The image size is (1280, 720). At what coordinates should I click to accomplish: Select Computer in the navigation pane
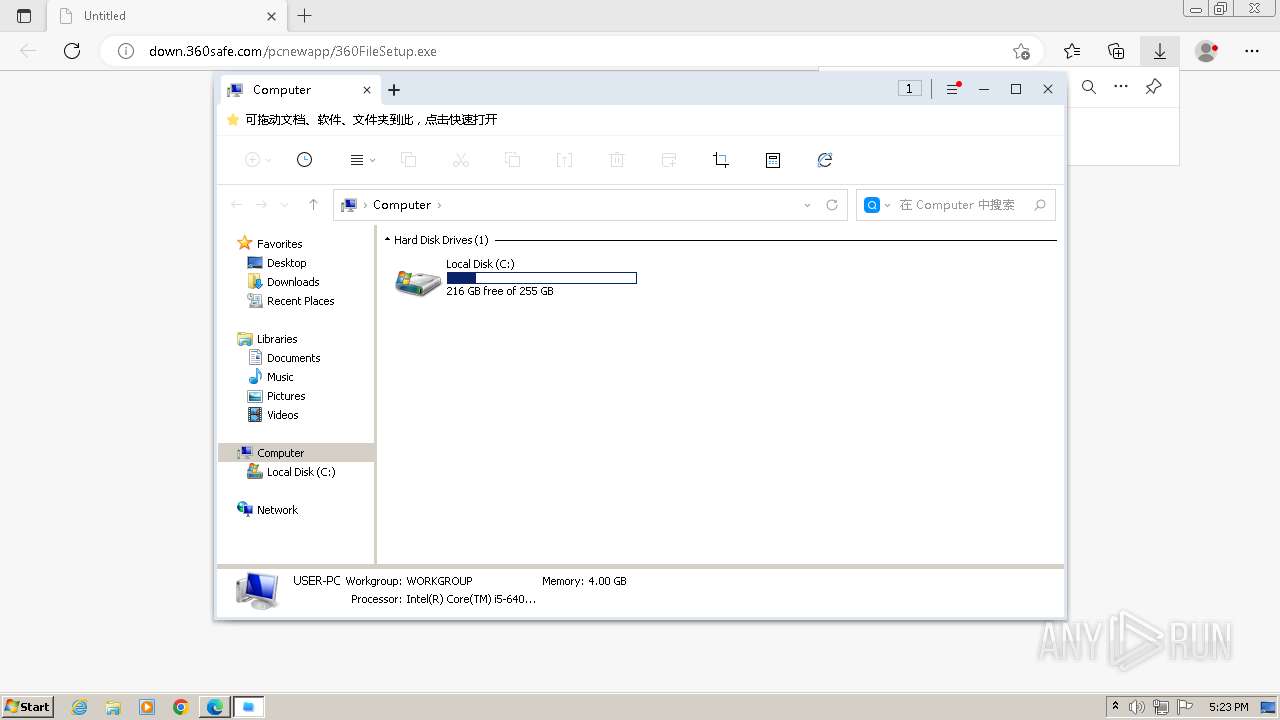pyautogui.click(x=296, y=453)
